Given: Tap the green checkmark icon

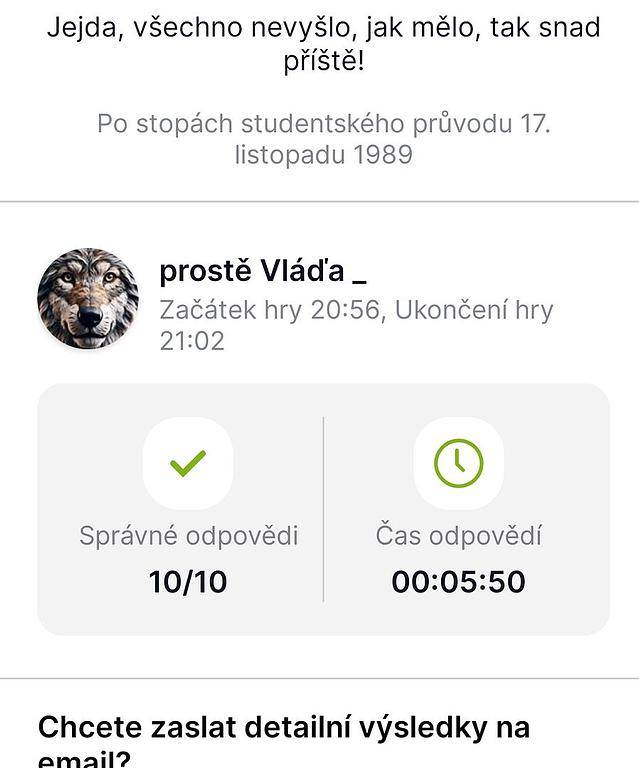Looking at the screenshot, I should 187,463.
